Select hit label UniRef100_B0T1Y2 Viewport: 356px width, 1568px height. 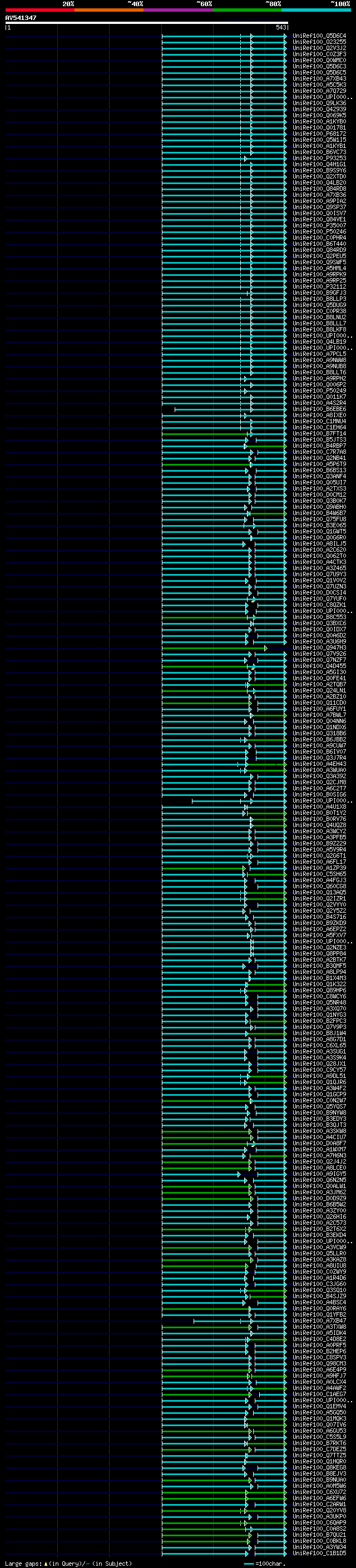(319, 813)
